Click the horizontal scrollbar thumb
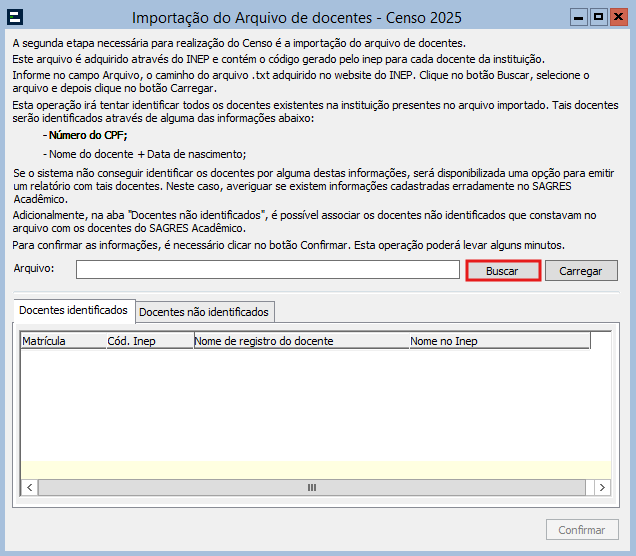Screen dimensions: 636x556 pos(312,487)
